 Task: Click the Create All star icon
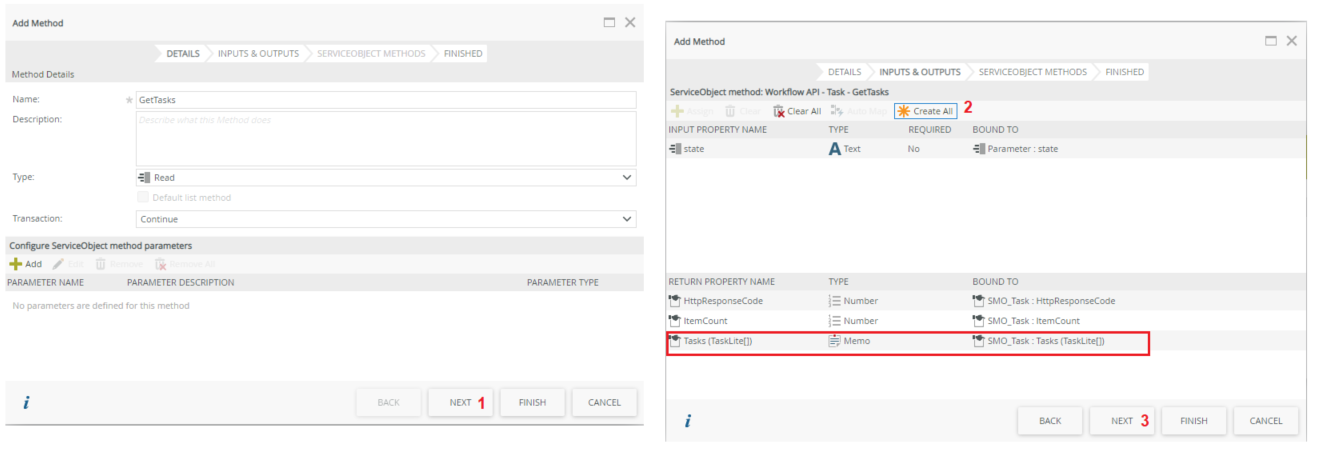pyautogui.click(x=904, y=111)
